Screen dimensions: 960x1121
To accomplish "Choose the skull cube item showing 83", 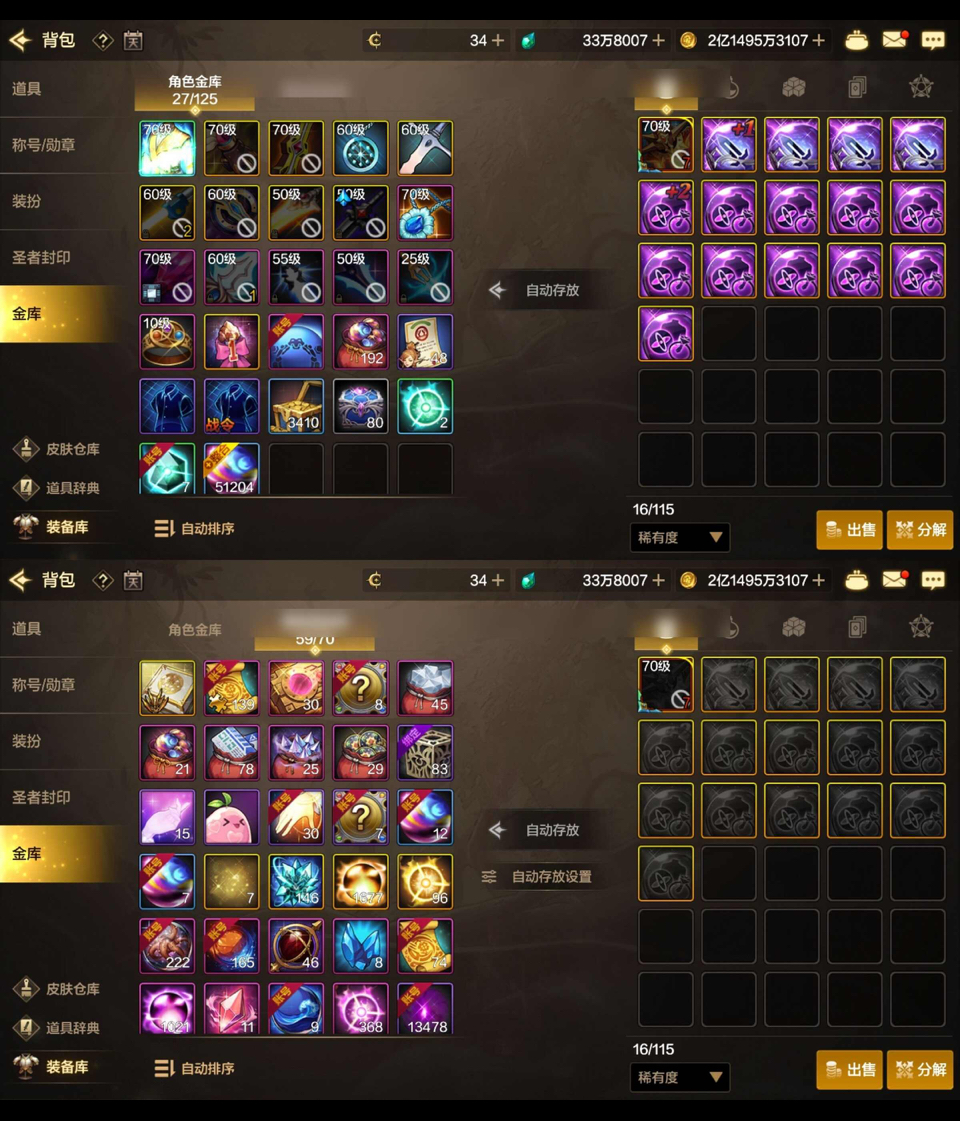I will 425,753.
